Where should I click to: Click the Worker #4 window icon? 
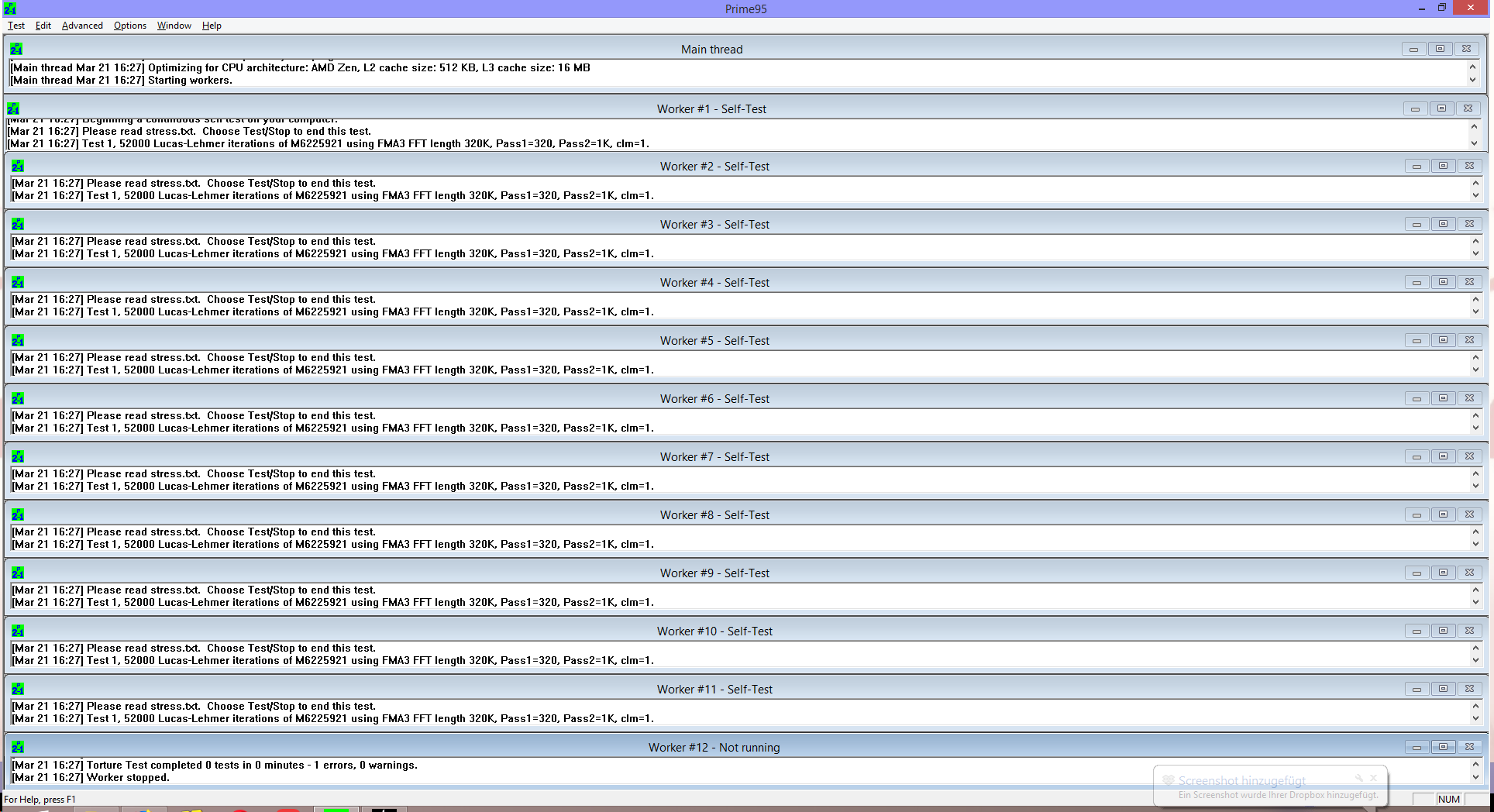[18, 282]
